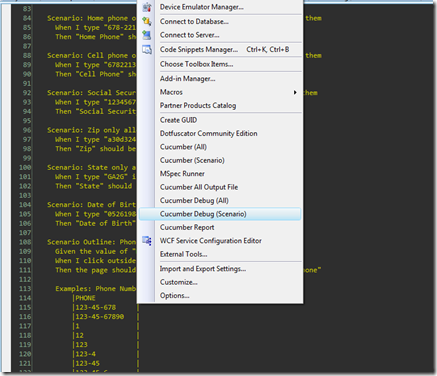The width and height of the screenshot is (437, 376).
Task: Click 'Scenario: Cell phone' text on line 88
Action: tap(87, 56)
